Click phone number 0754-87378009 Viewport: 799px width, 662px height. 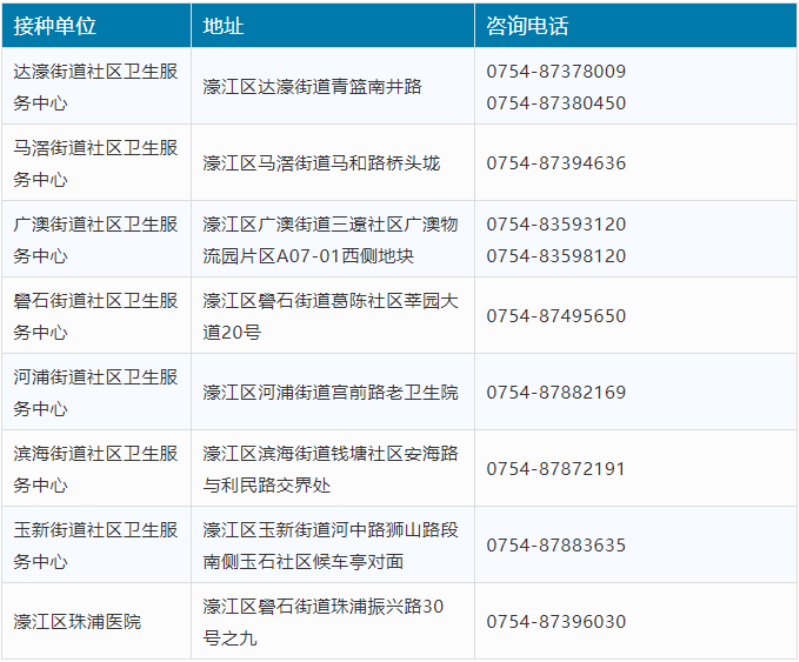click(x=556, y=72)
